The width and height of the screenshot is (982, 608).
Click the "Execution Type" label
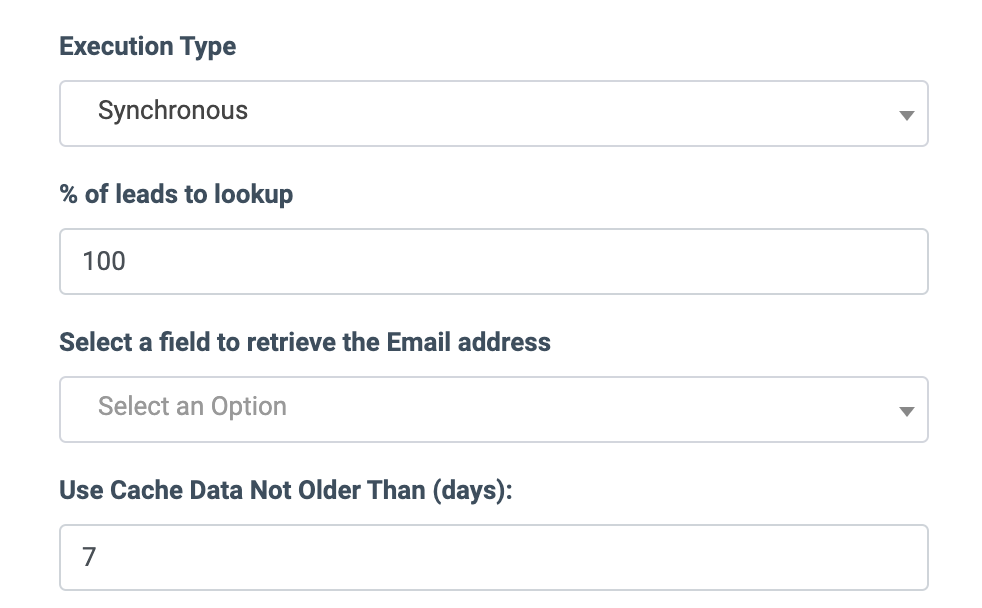pos(147,47)
